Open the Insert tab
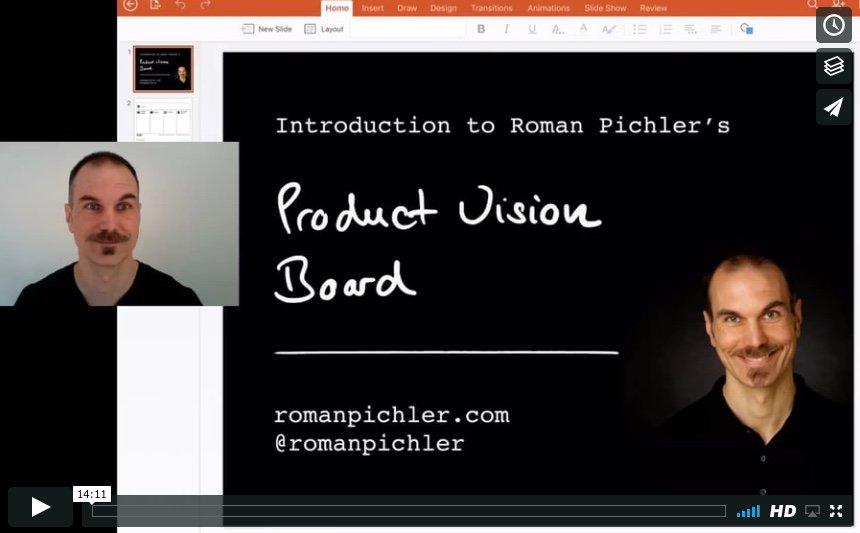The image size is (860, 533). point(372,8)
